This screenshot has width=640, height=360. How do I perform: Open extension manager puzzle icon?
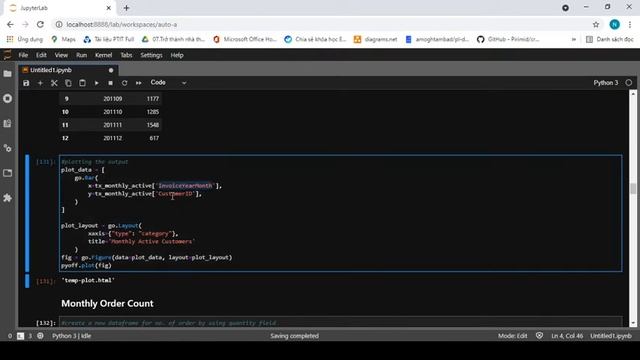(x=7, y=198)
